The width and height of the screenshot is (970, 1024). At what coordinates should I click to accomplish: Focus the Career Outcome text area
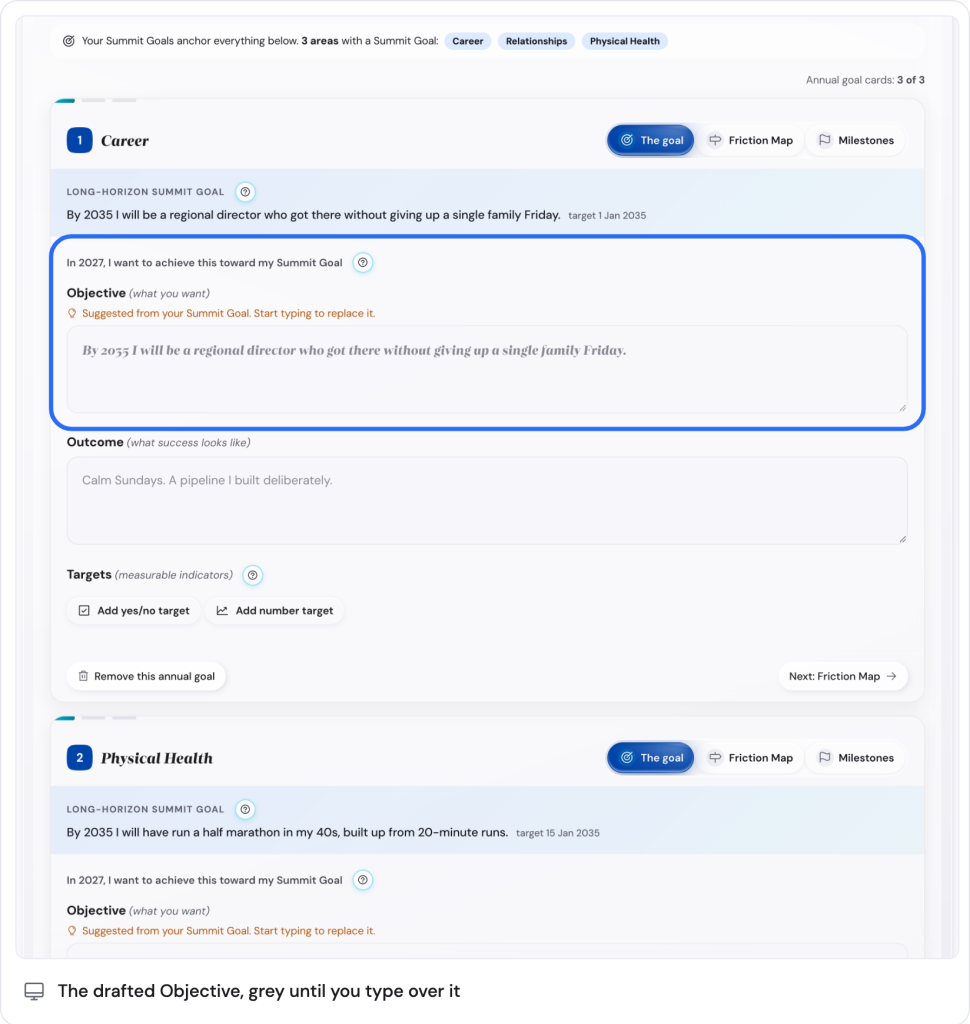(x=487, y=501)
